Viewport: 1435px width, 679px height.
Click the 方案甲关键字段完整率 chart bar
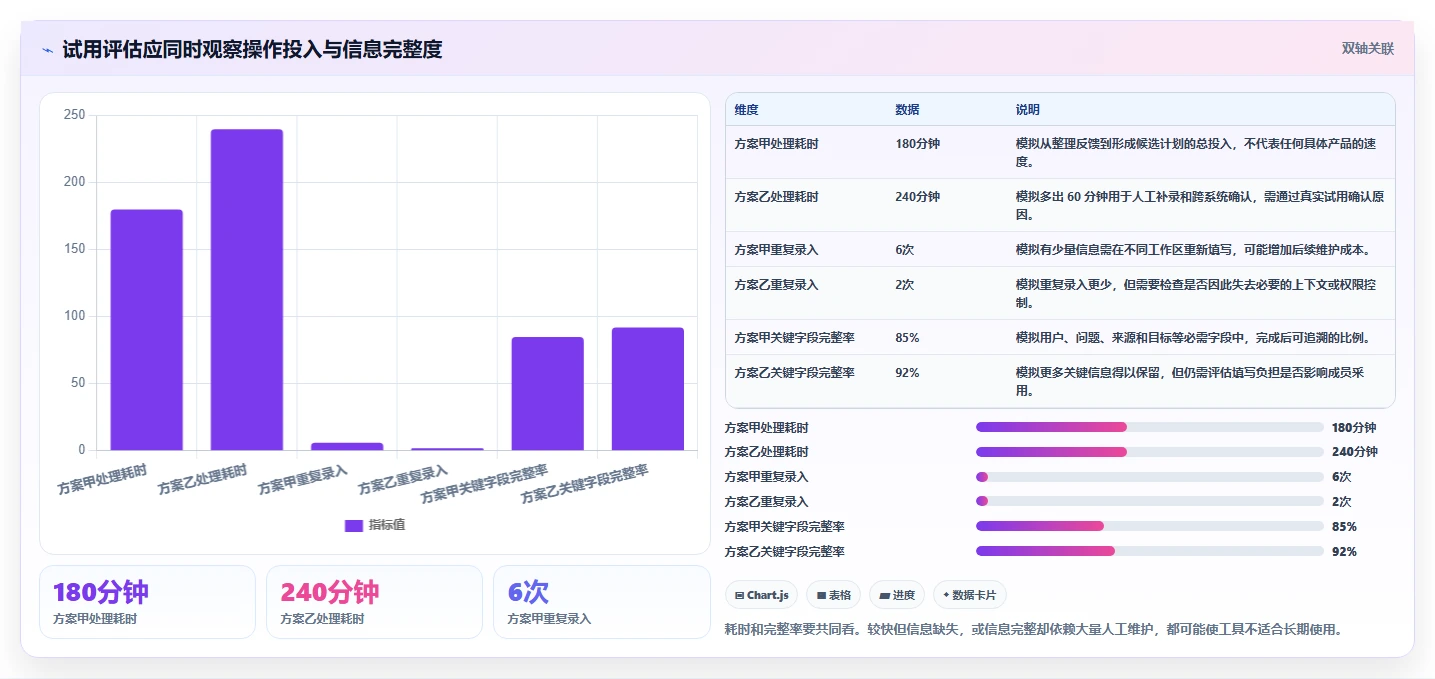(547, 393)
